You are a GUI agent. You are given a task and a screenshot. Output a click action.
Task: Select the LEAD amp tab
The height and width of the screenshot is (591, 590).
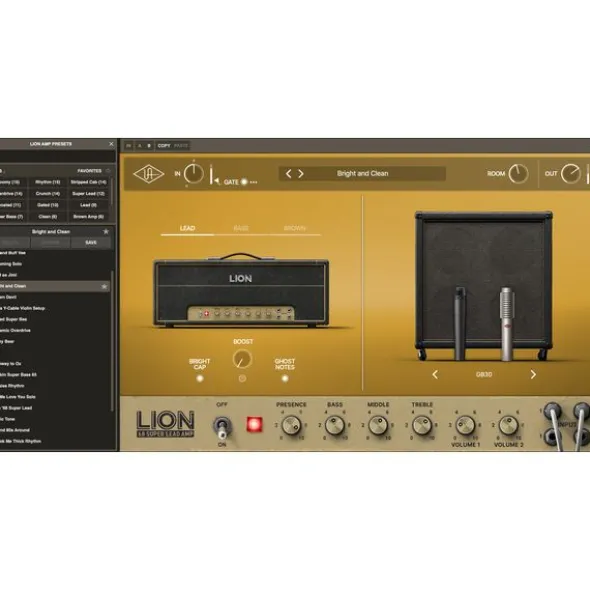coord(187,228)
